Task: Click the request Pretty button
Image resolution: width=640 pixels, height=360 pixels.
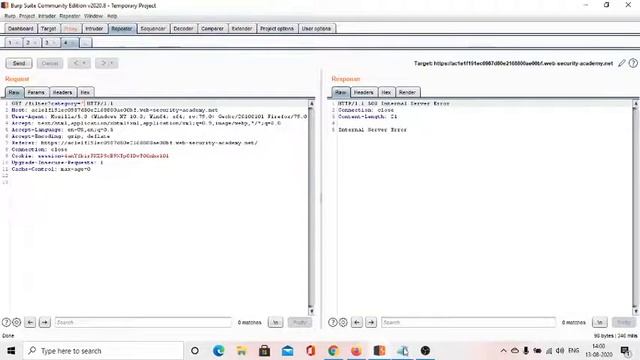Action: (x=300, y=322)
